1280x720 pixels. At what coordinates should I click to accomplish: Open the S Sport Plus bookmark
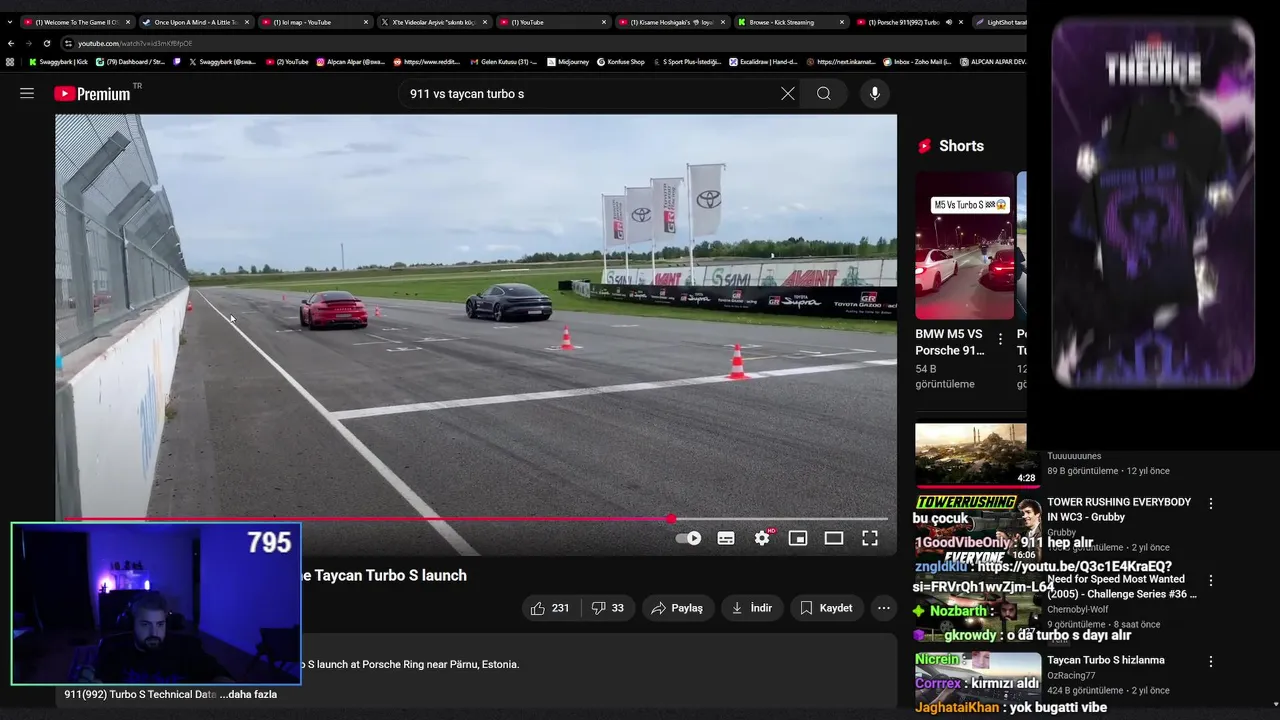(x=687, y=62)
